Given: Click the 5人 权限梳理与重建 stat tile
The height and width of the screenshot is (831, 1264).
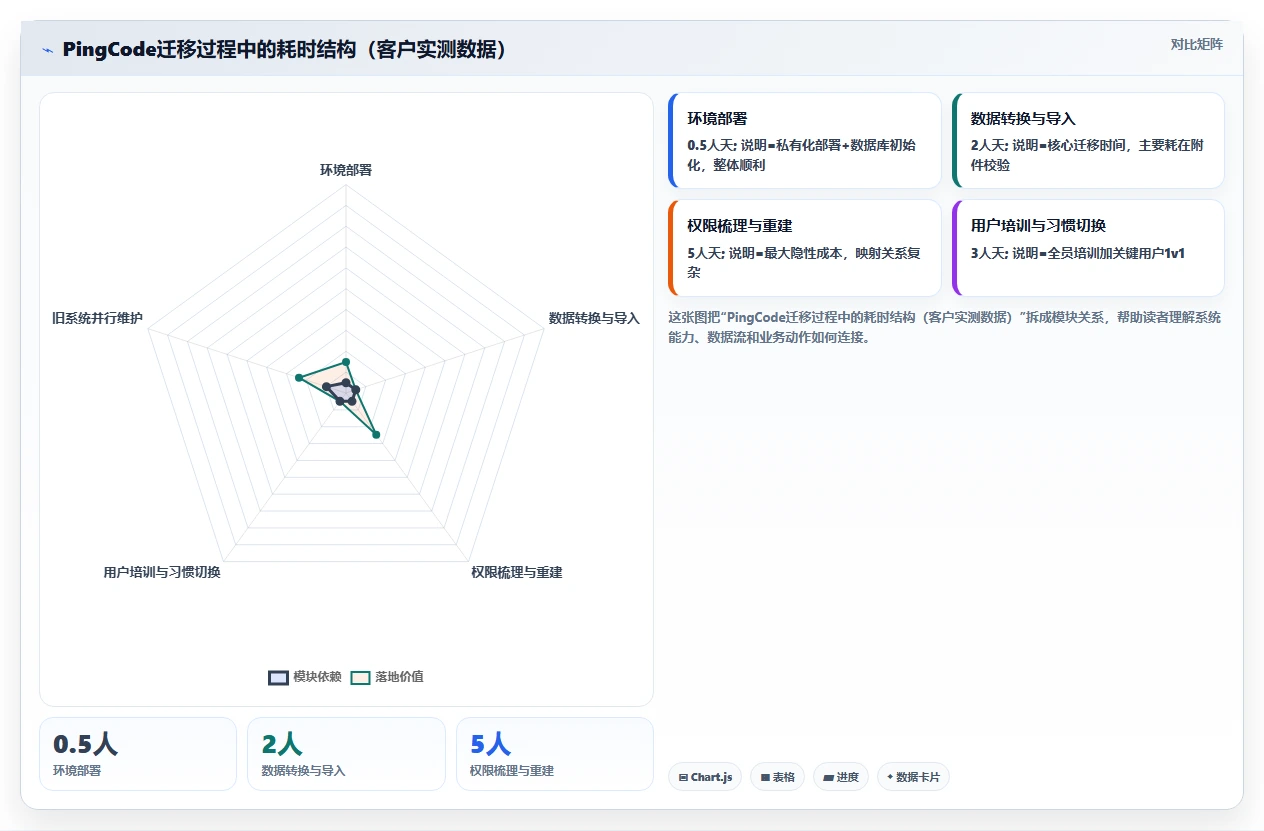Looking at the screenshot, I should [555, 754].
